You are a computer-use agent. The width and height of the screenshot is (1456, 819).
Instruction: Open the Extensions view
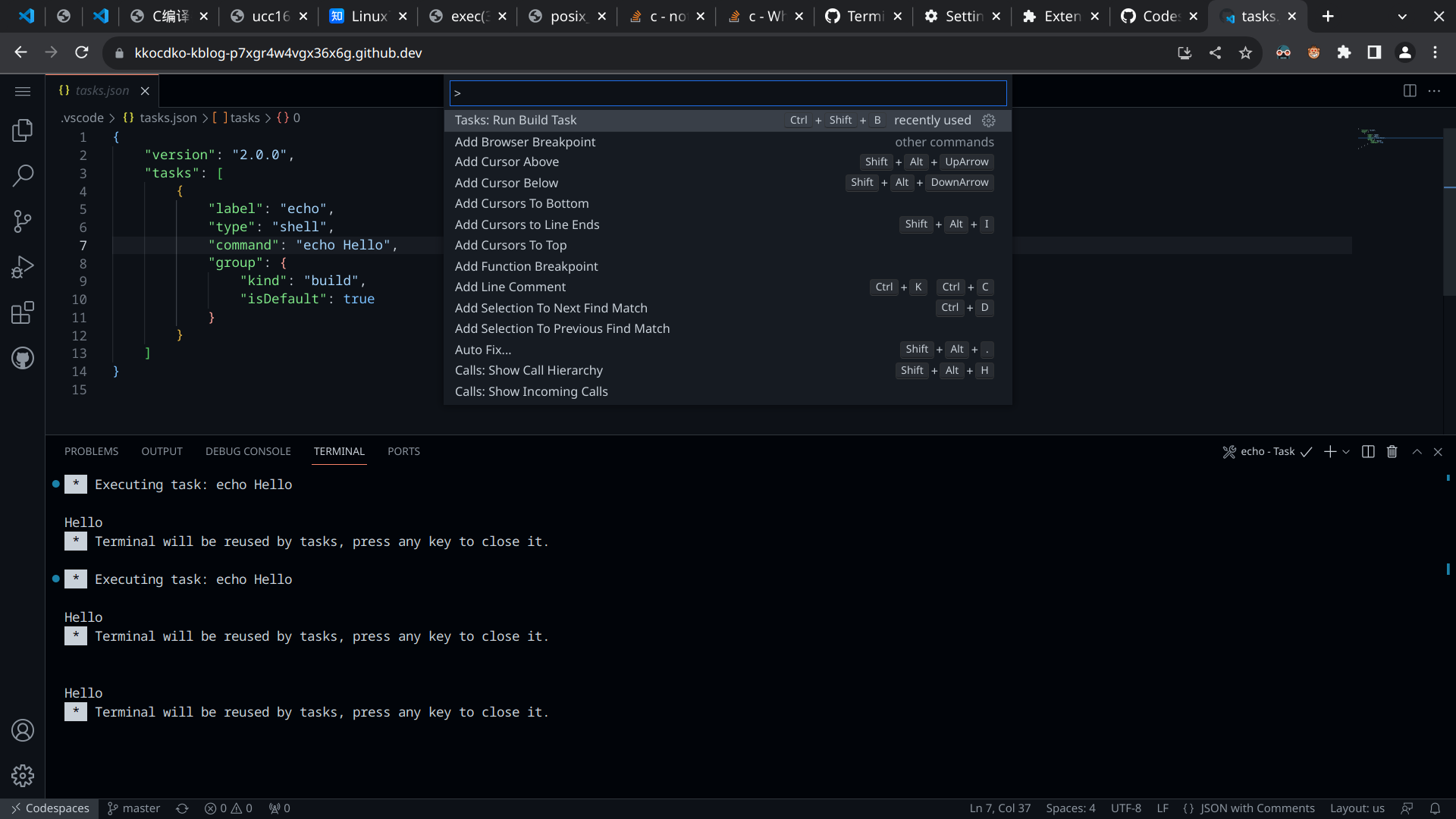point(23,312)
